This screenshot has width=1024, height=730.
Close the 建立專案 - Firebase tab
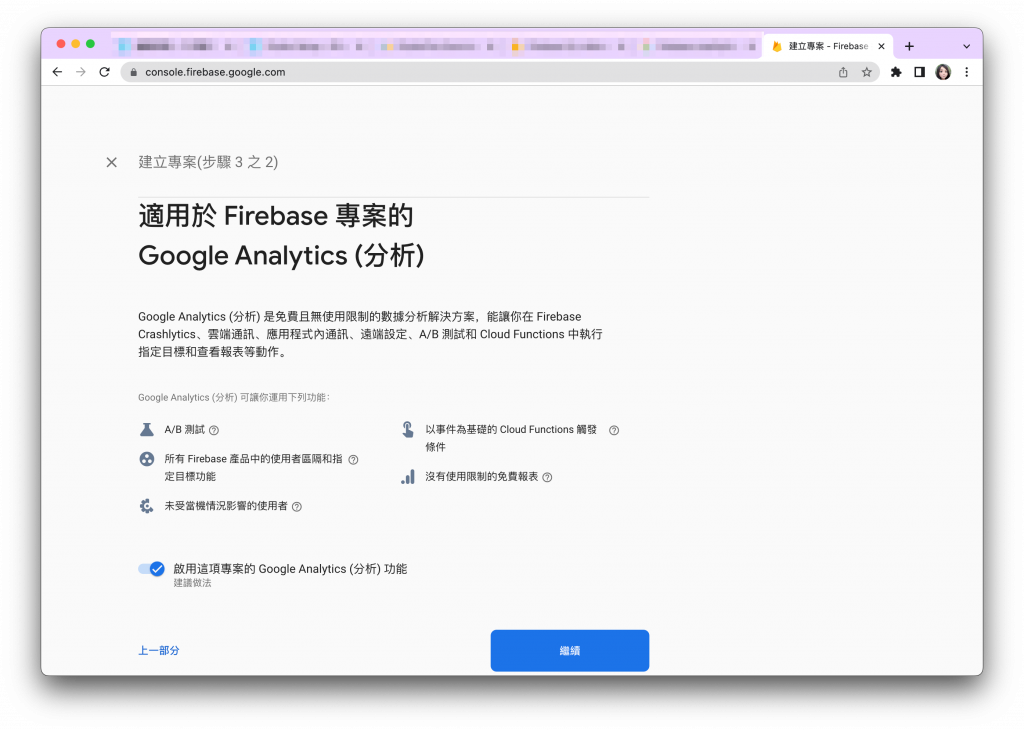(x=881, y=46)
